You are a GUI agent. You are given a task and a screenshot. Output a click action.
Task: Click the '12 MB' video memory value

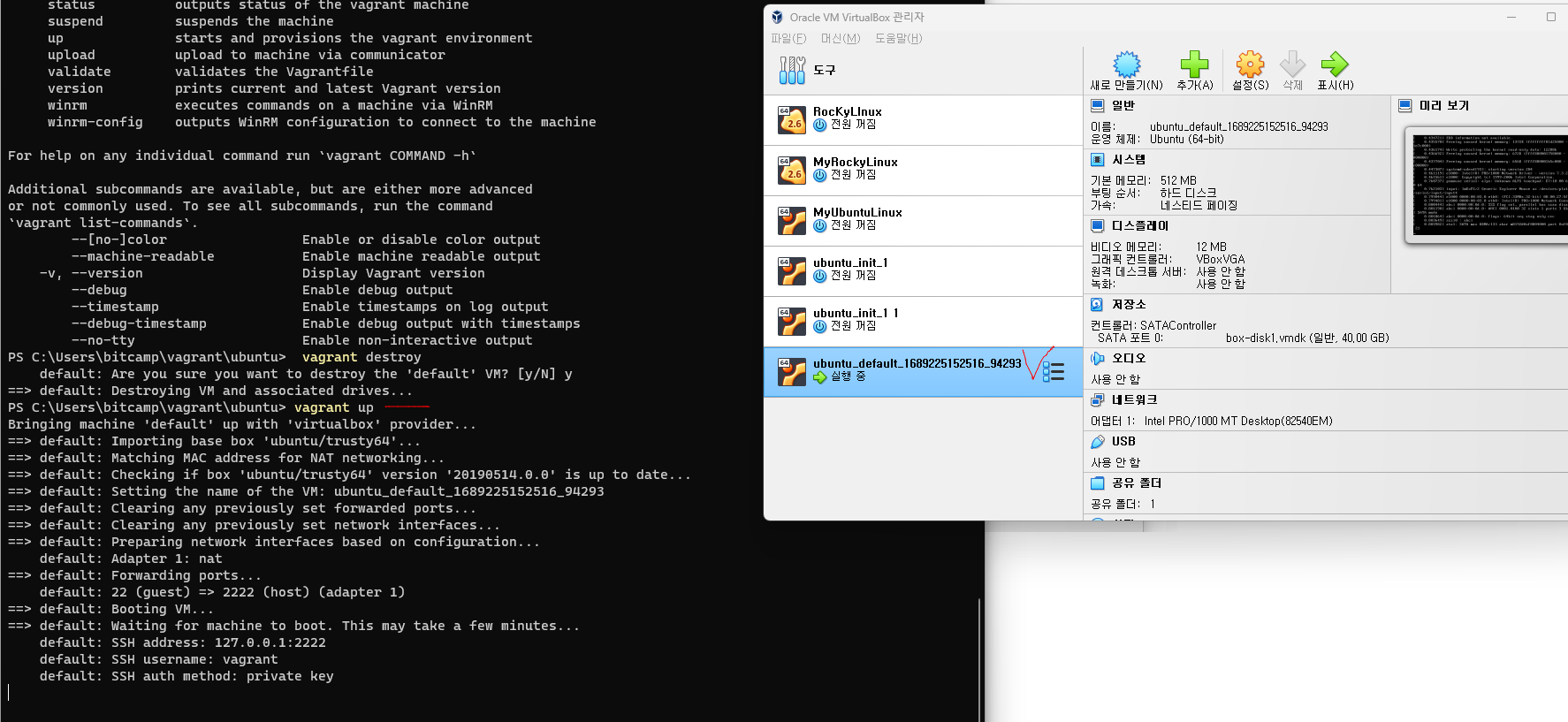pyautogui.click(x=1211, y=247)
